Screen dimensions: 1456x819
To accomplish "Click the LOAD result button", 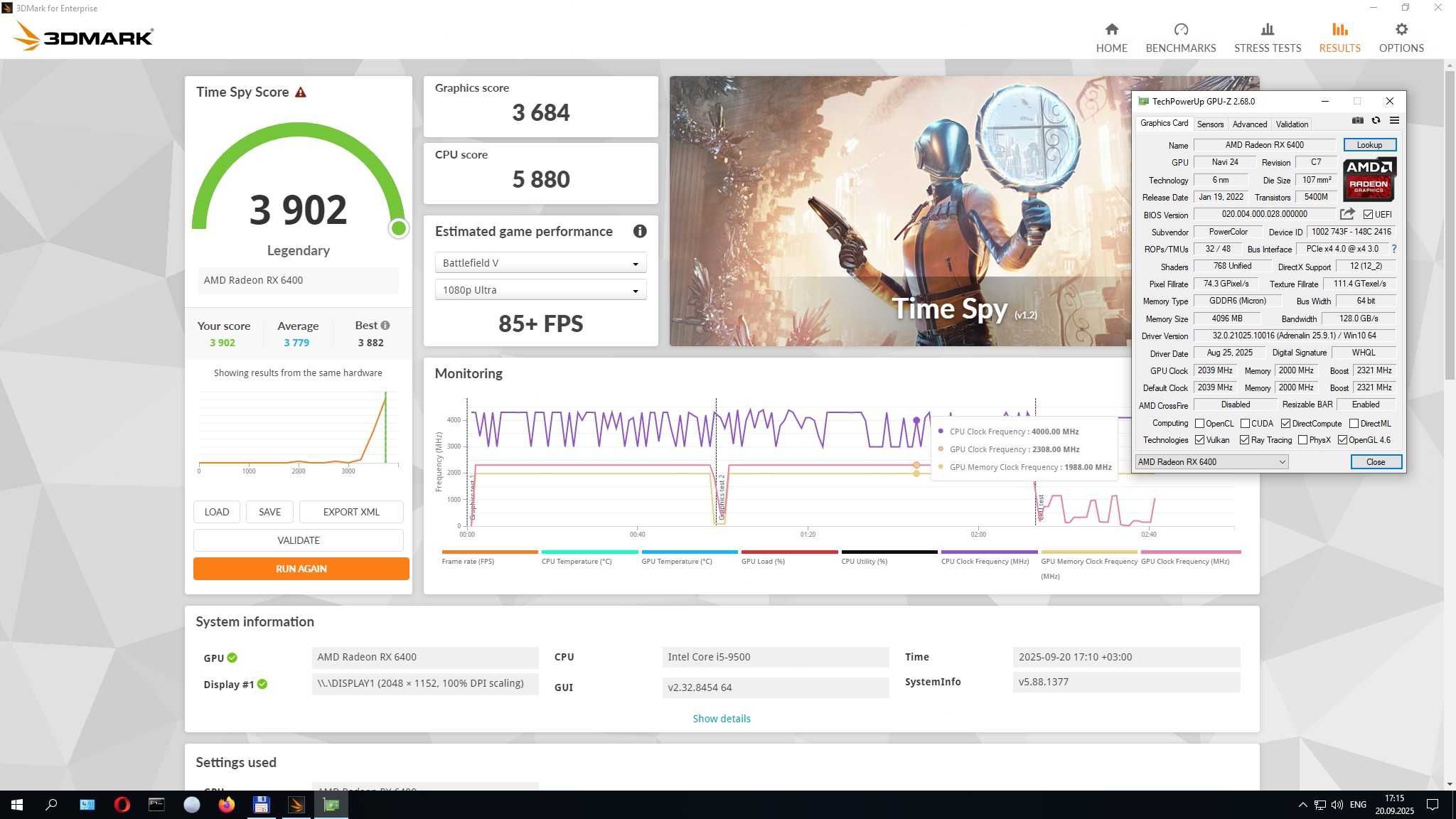I will pyautogui.click(x=217, y=512).
